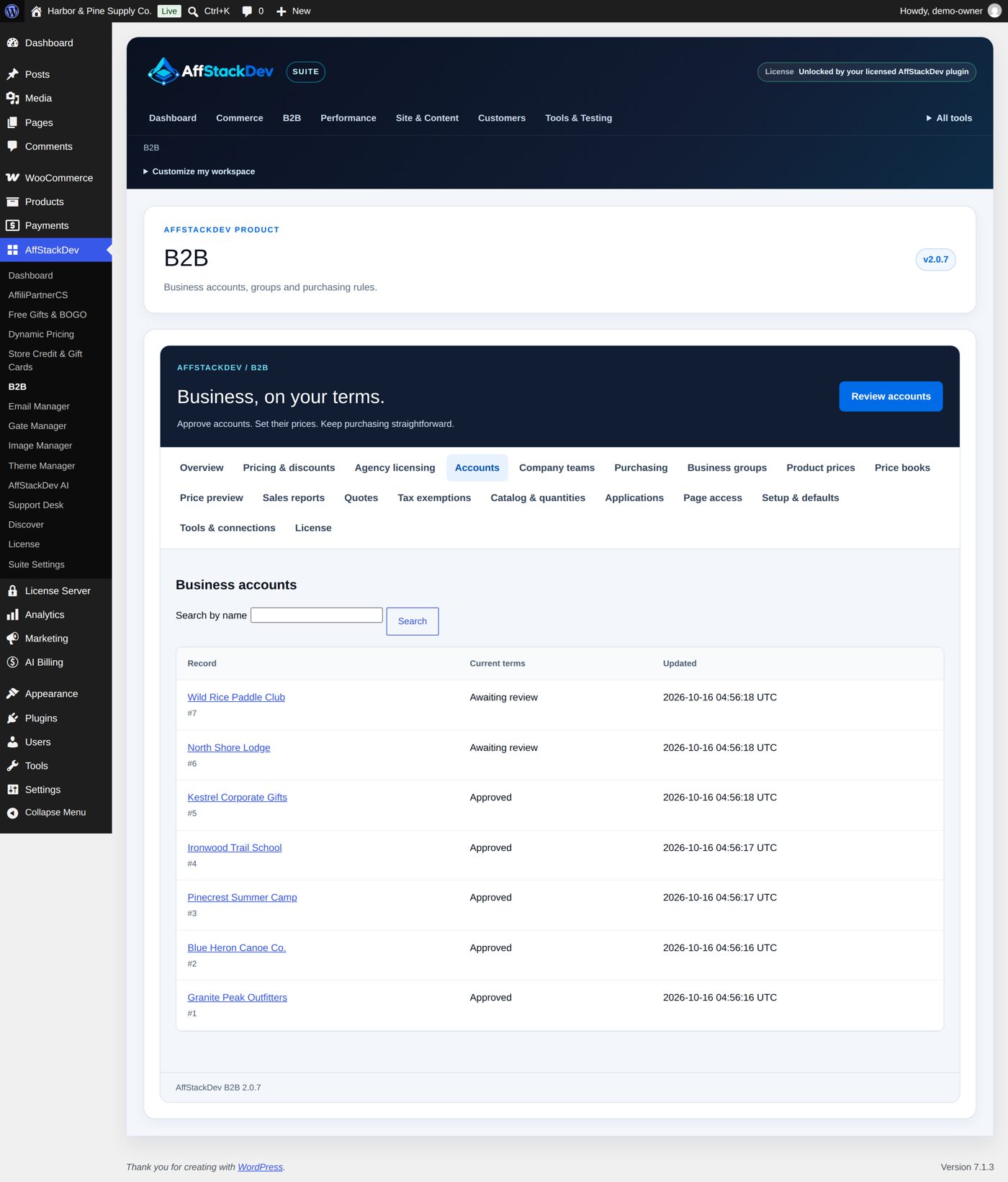The image size is (1008, 1182).
Task: Click the Analytics bar chart icon
Action: [12, 615]
